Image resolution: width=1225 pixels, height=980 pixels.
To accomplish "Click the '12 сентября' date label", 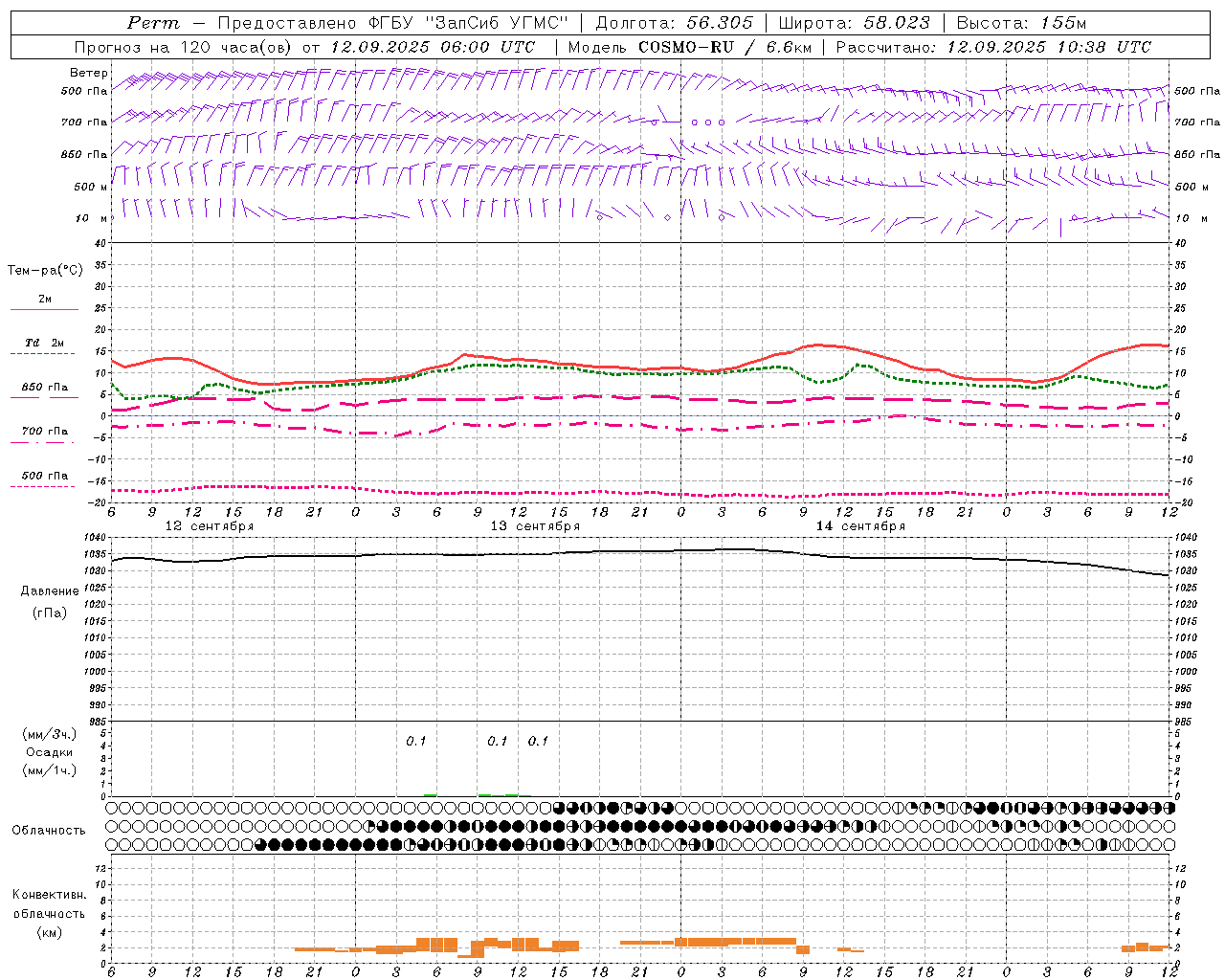I will (x=210, y=526).
